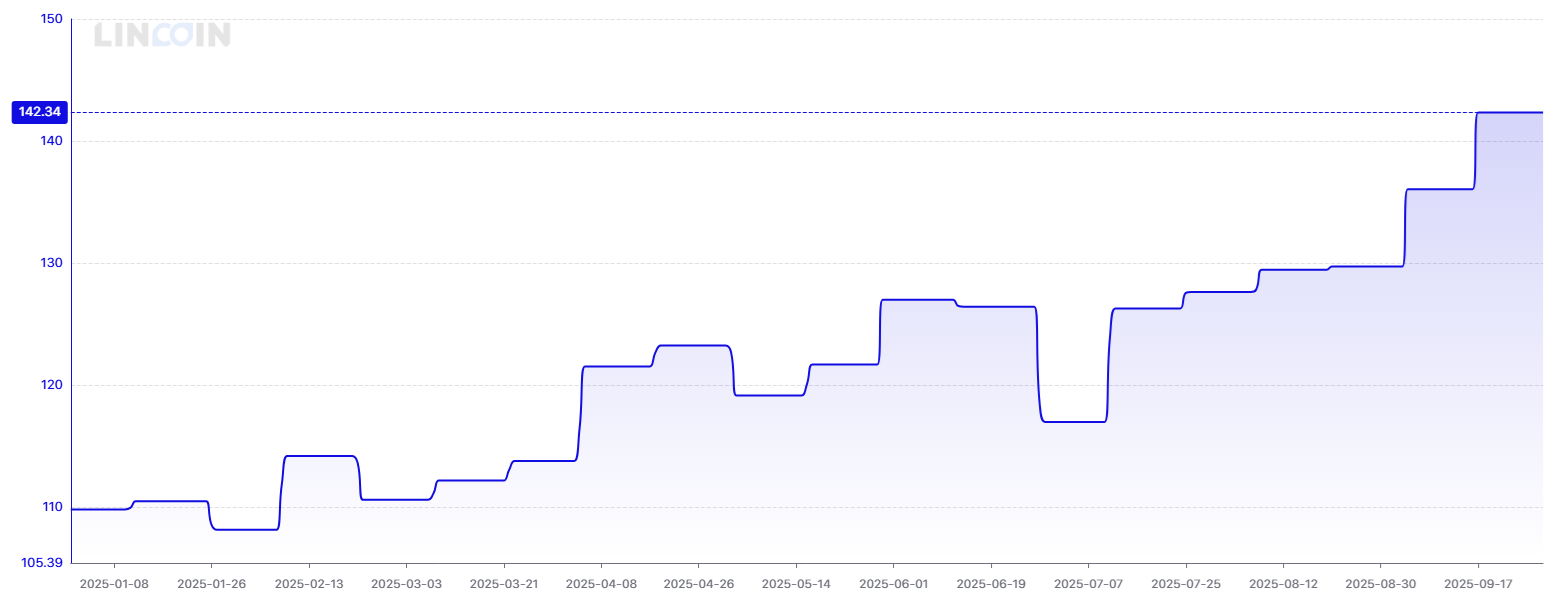Image resolution: width=1564 pixels, height=601 pixels.
Task: Select the 2025-05-14 date marker
Action: point(796,583)
